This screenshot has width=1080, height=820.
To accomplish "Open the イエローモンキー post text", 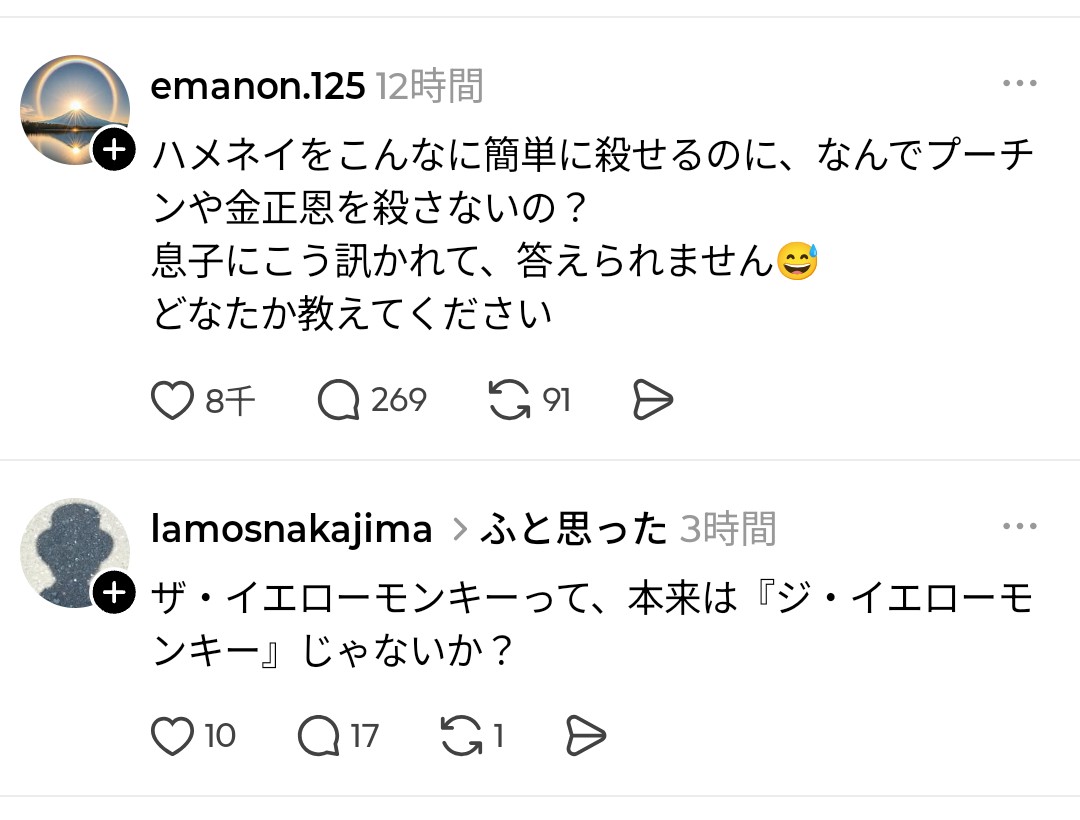I will tap(590, 625).
